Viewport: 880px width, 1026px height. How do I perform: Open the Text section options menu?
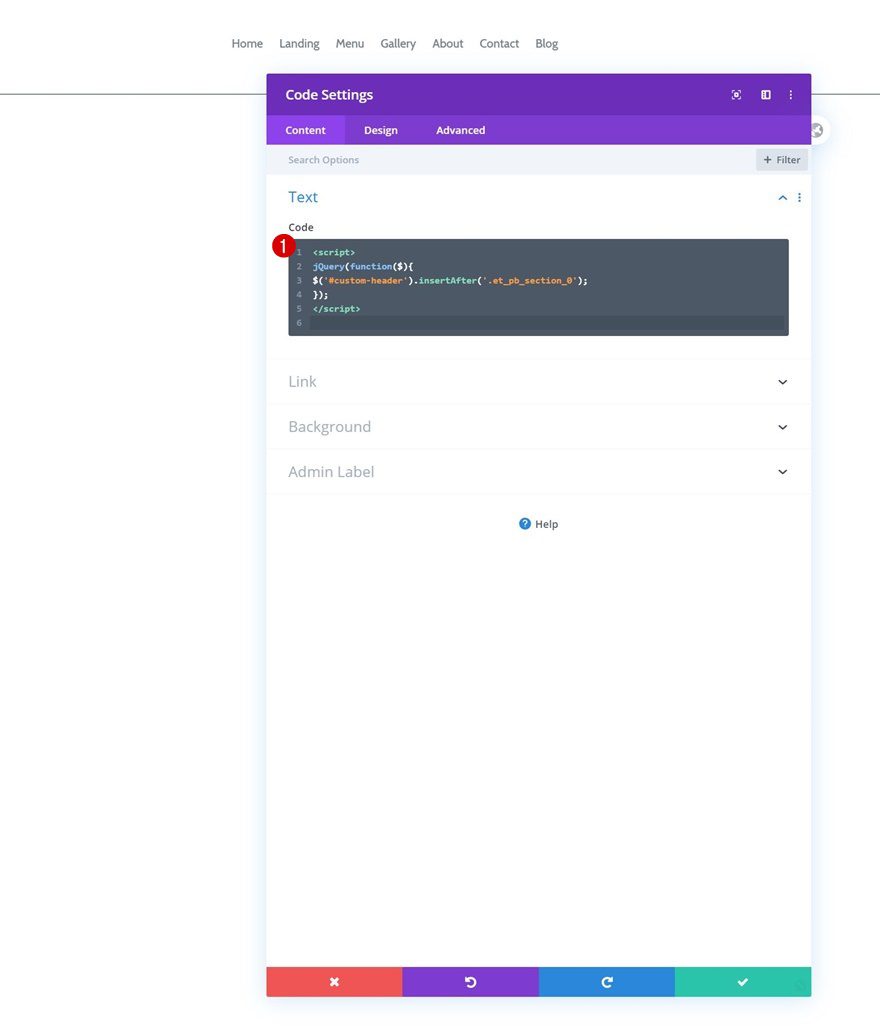(x=798, y=197)
